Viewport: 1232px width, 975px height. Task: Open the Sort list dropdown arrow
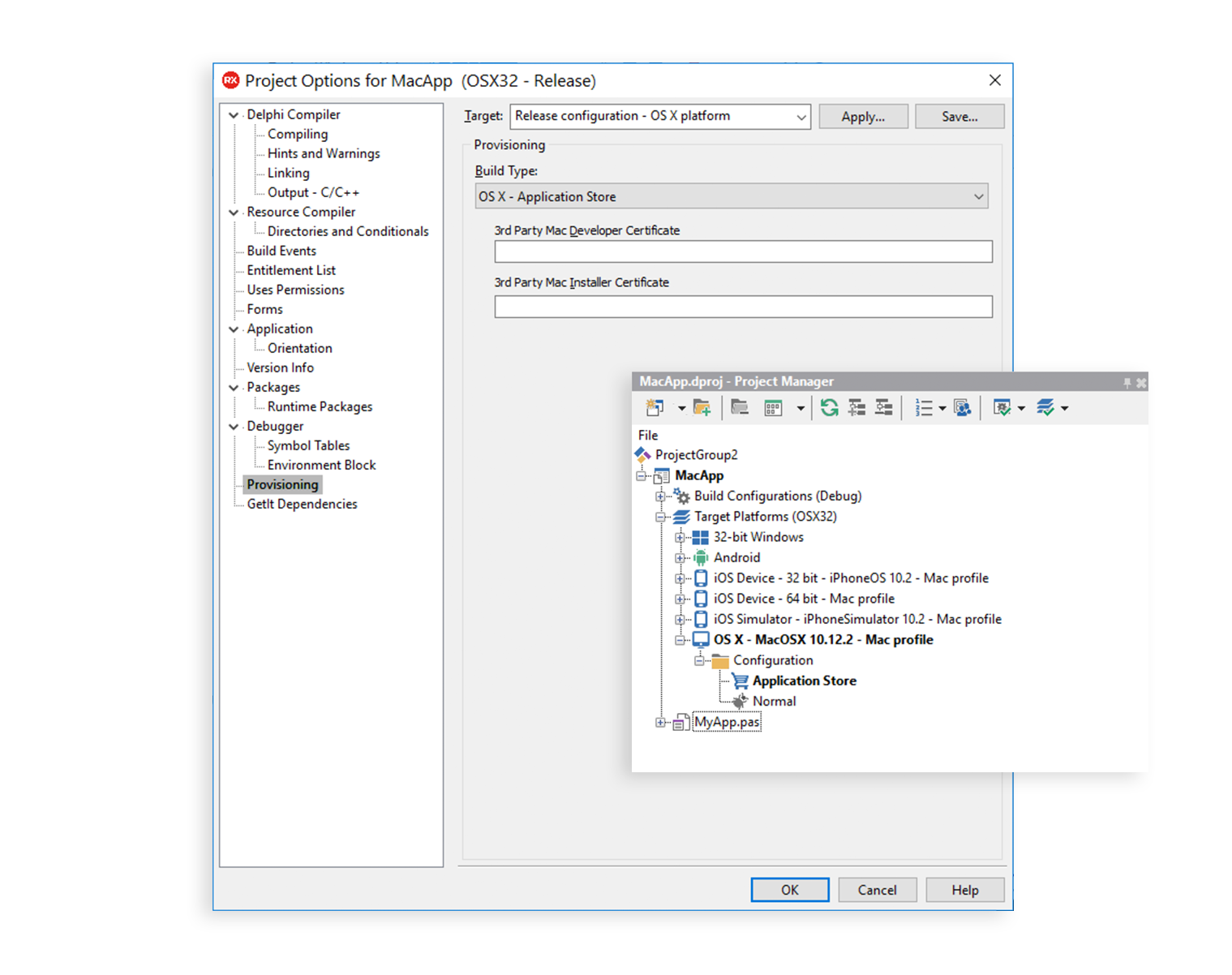pos(942,409)
